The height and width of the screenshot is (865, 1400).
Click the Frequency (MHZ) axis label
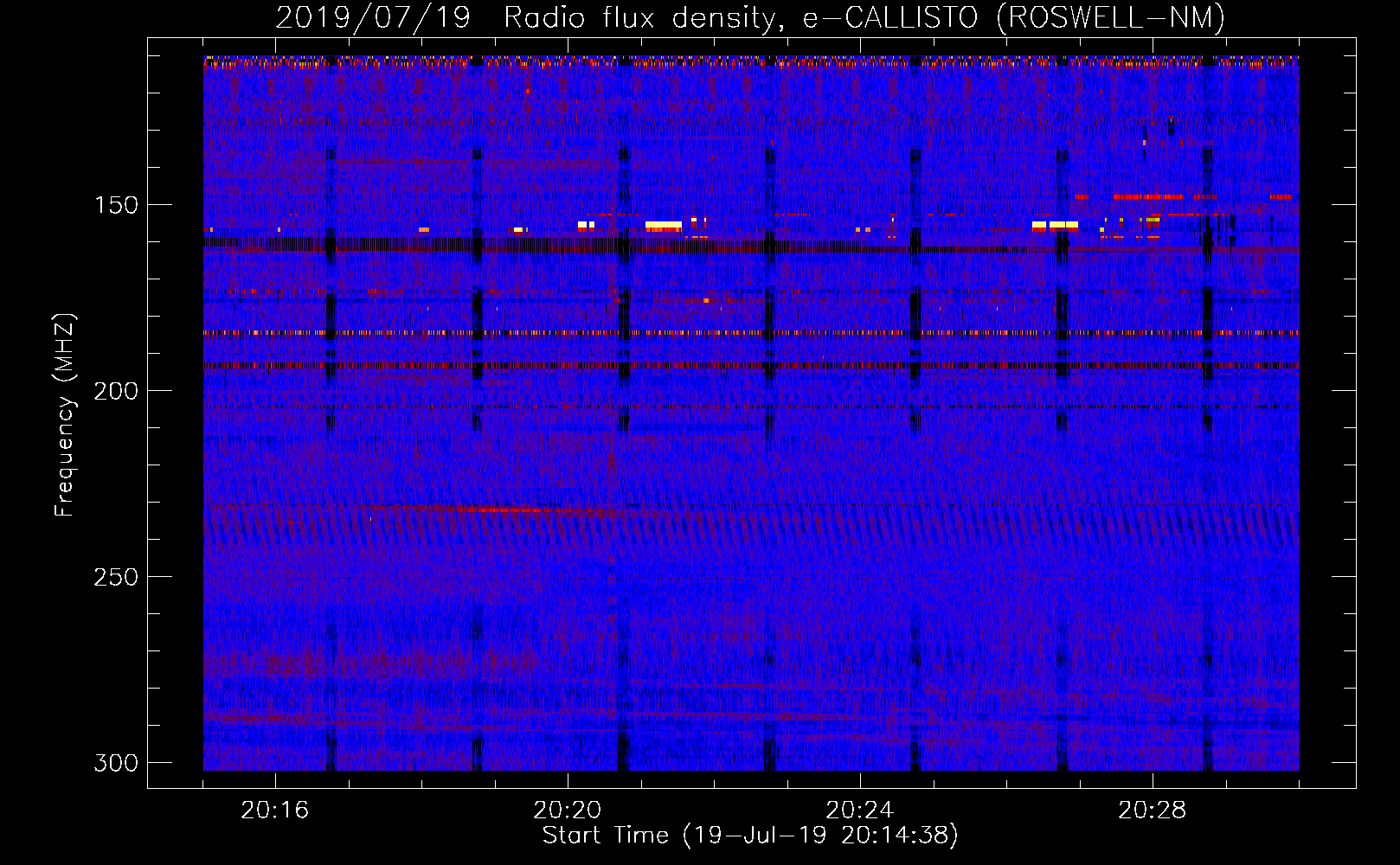tap(65, 414)
